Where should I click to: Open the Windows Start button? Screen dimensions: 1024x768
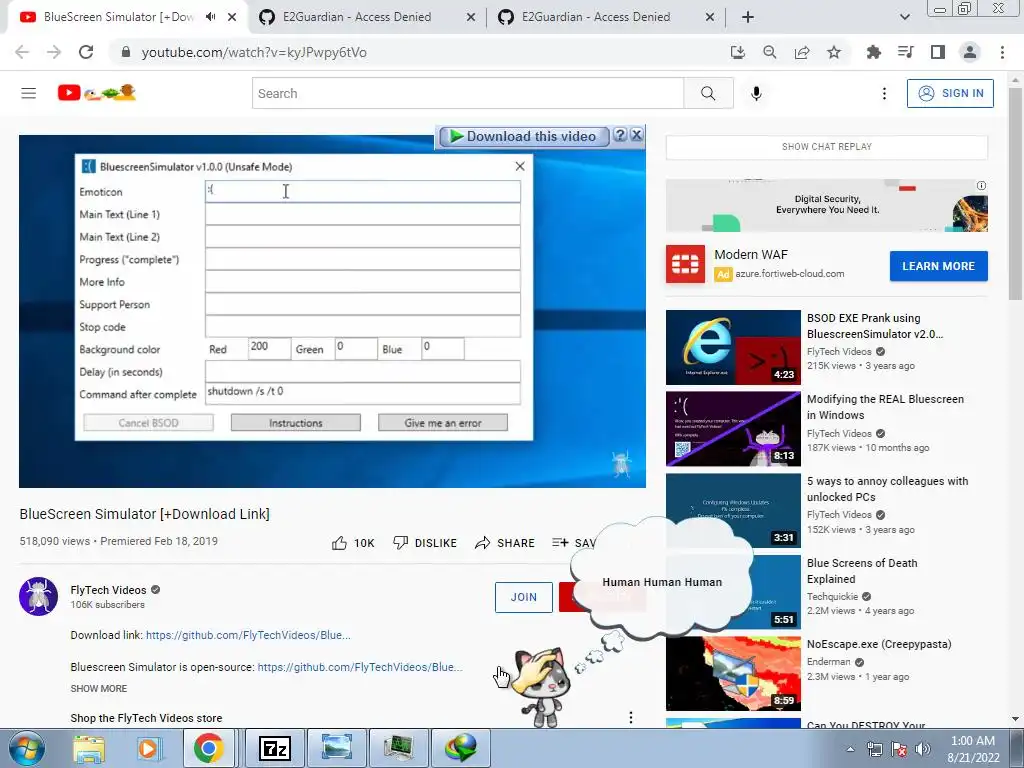click(26, 748)
